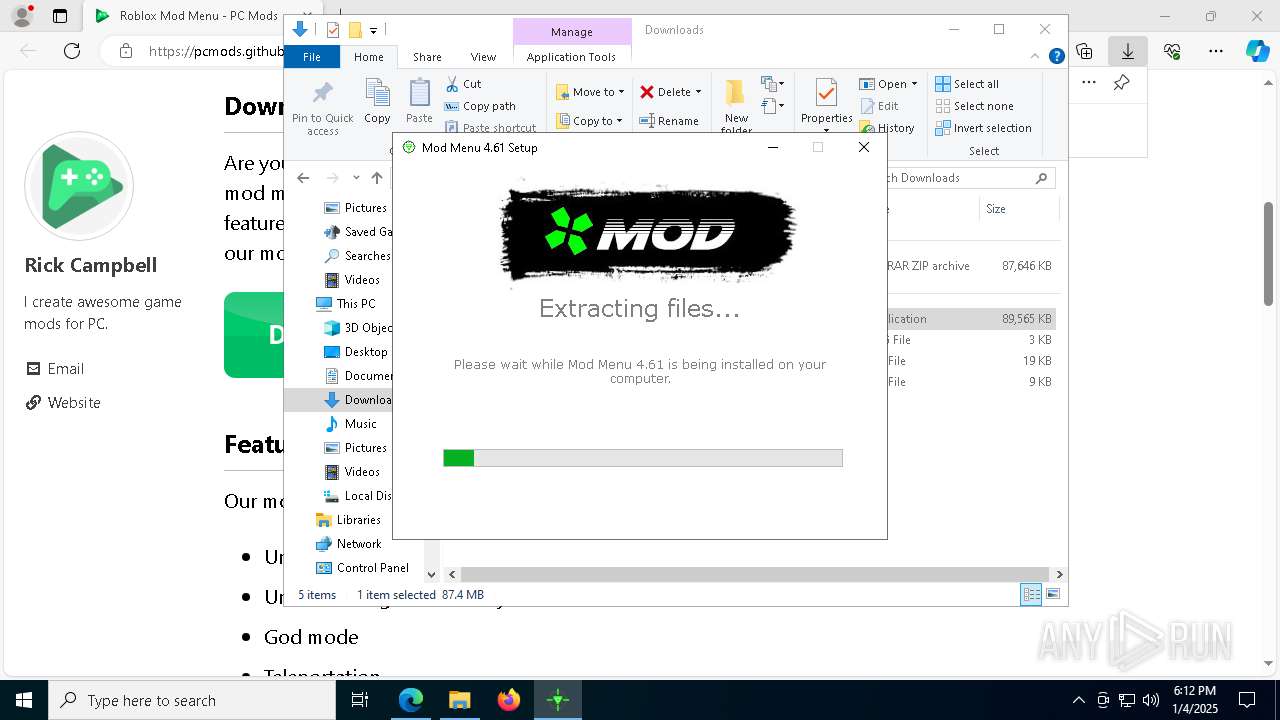This screenshot has height=720, width=1280.
Task: Click the MOD logo banner in setup
Action: pyautogui.click(x=648, y=234)
